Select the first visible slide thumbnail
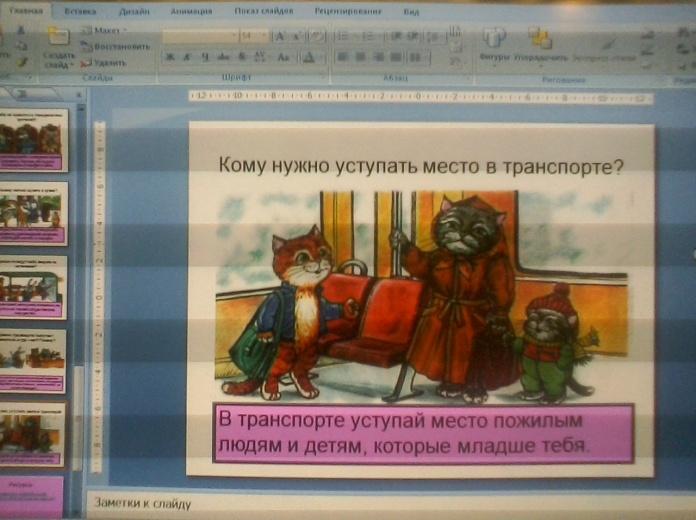 pos(34,140)
